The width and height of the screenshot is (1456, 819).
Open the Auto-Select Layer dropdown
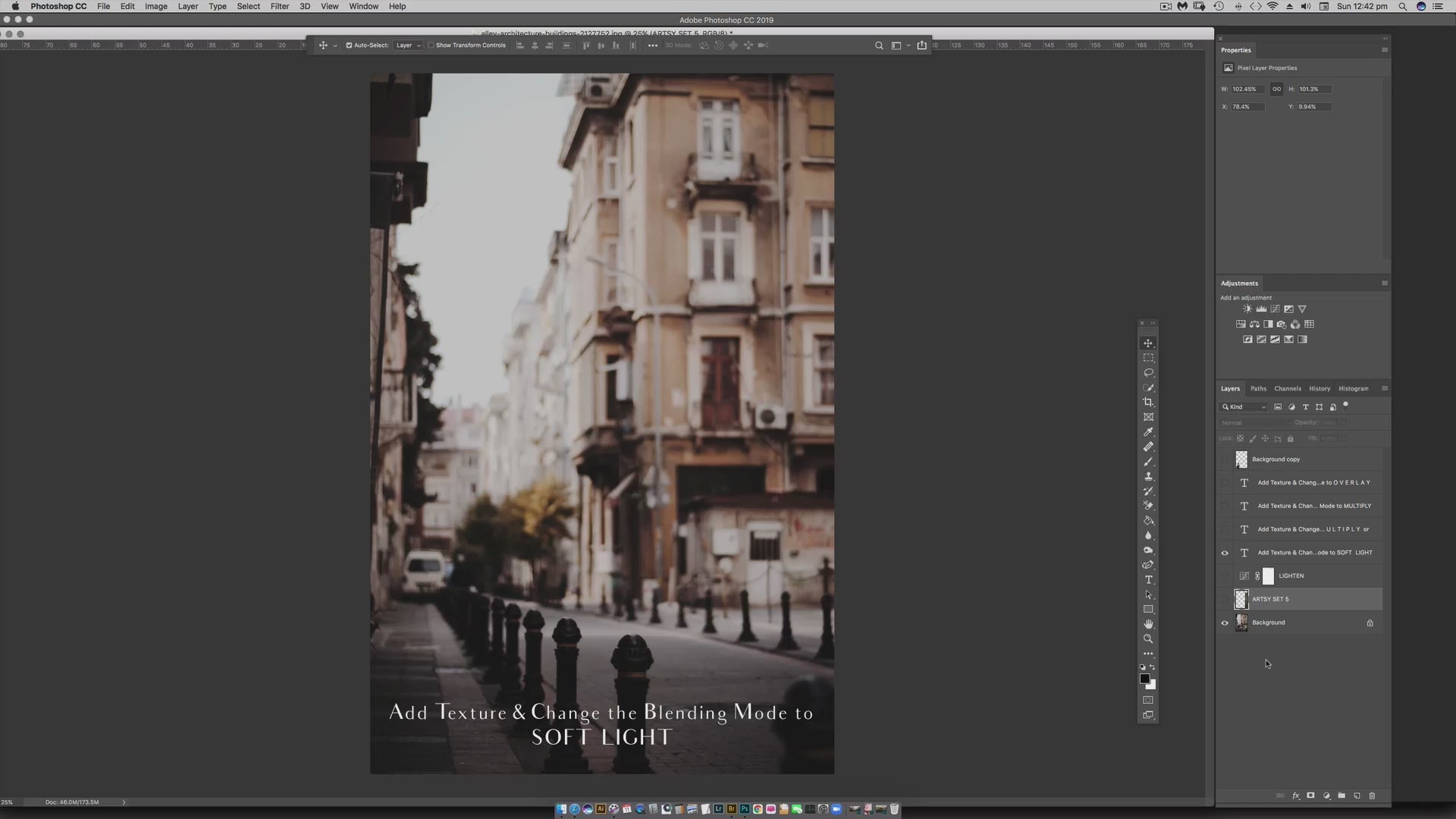click(x=408, y=45)
